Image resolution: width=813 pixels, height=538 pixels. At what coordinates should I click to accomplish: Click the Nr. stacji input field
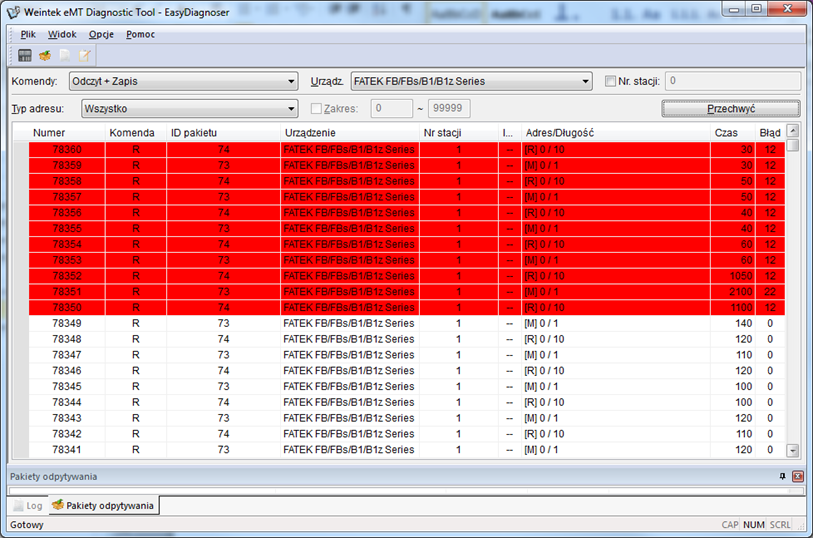(733, 81)
